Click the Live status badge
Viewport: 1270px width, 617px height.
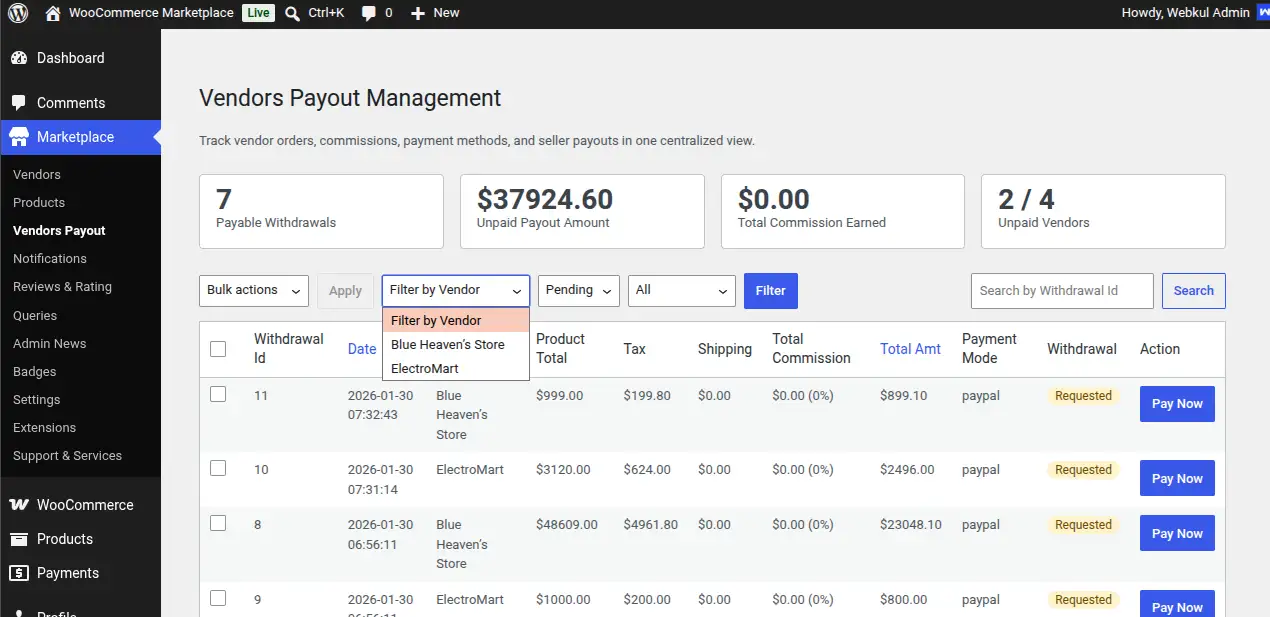tap(258, 13)
